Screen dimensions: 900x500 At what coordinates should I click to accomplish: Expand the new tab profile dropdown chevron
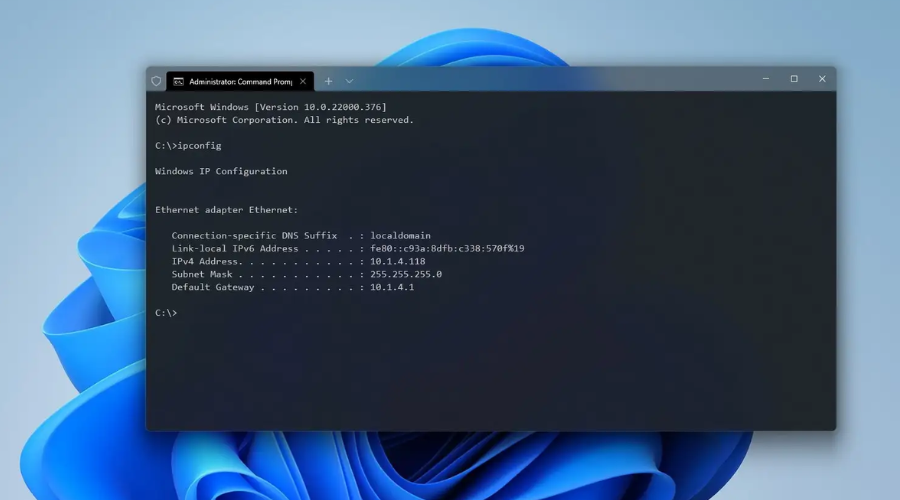click(x=349, y=82)
